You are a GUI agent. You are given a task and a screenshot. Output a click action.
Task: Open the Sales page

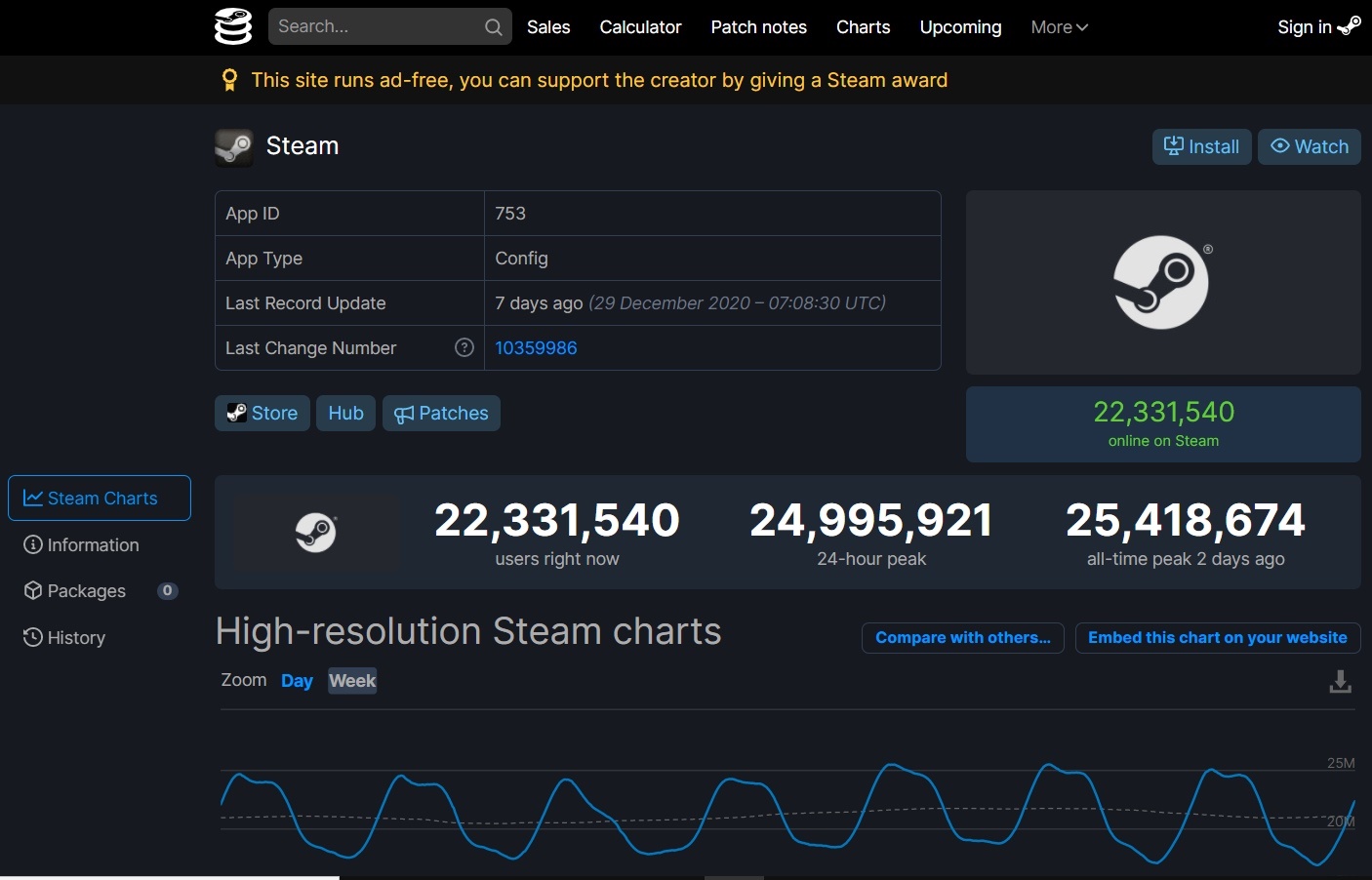(x=548, y=27)
